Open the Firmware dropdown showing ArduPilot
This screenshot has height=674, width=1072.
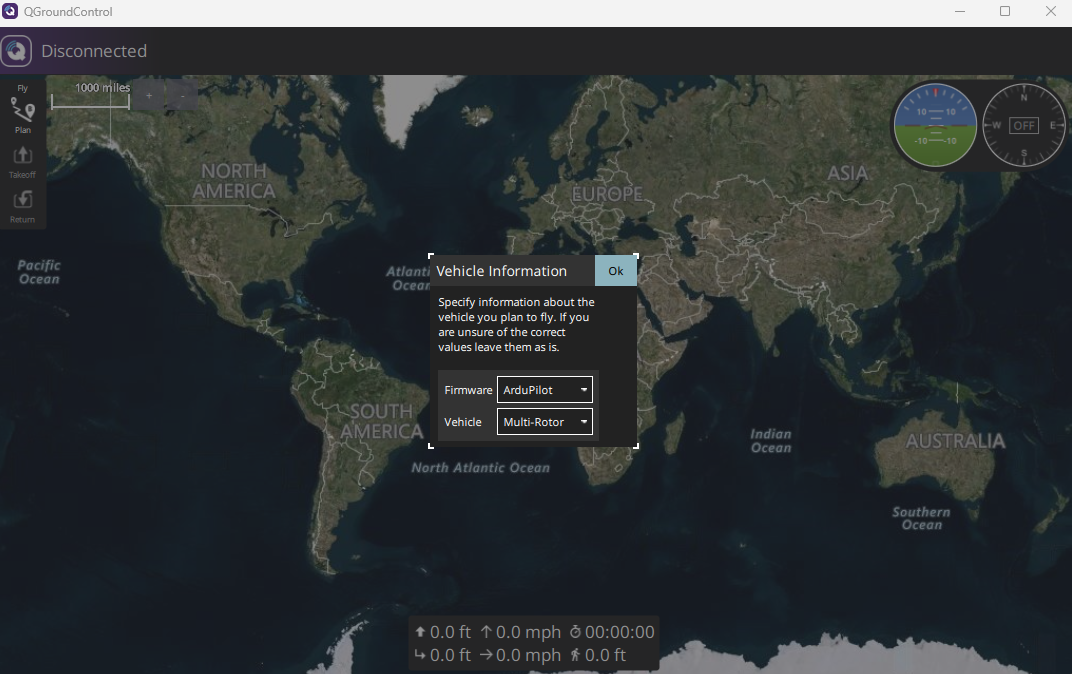coord(545,390)
